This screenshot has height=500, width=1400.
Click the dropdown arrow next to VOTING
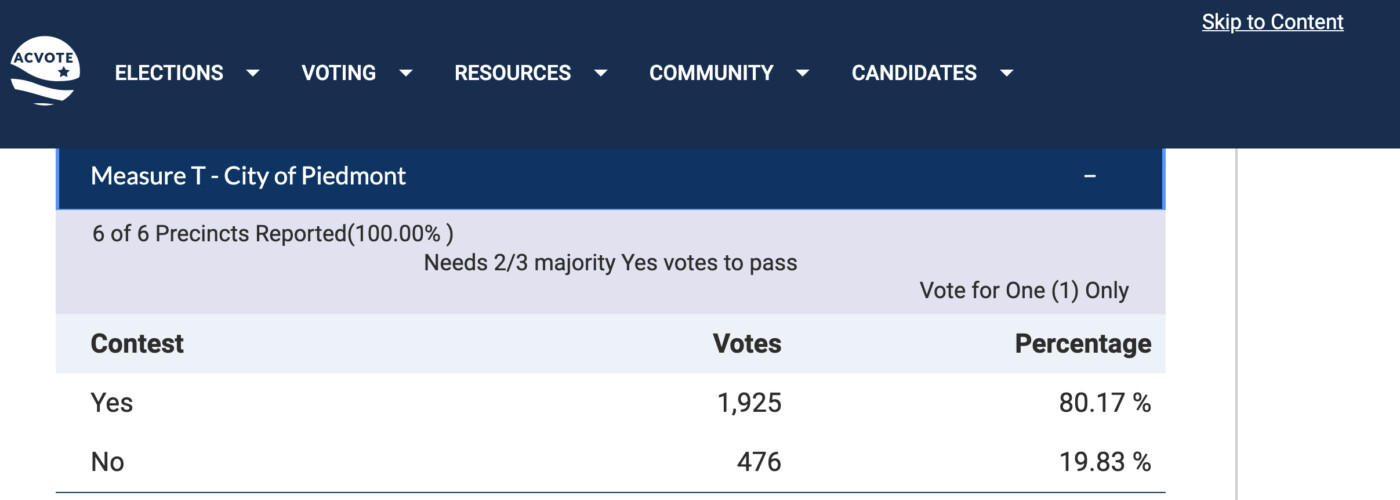click(x=406, y=73)
